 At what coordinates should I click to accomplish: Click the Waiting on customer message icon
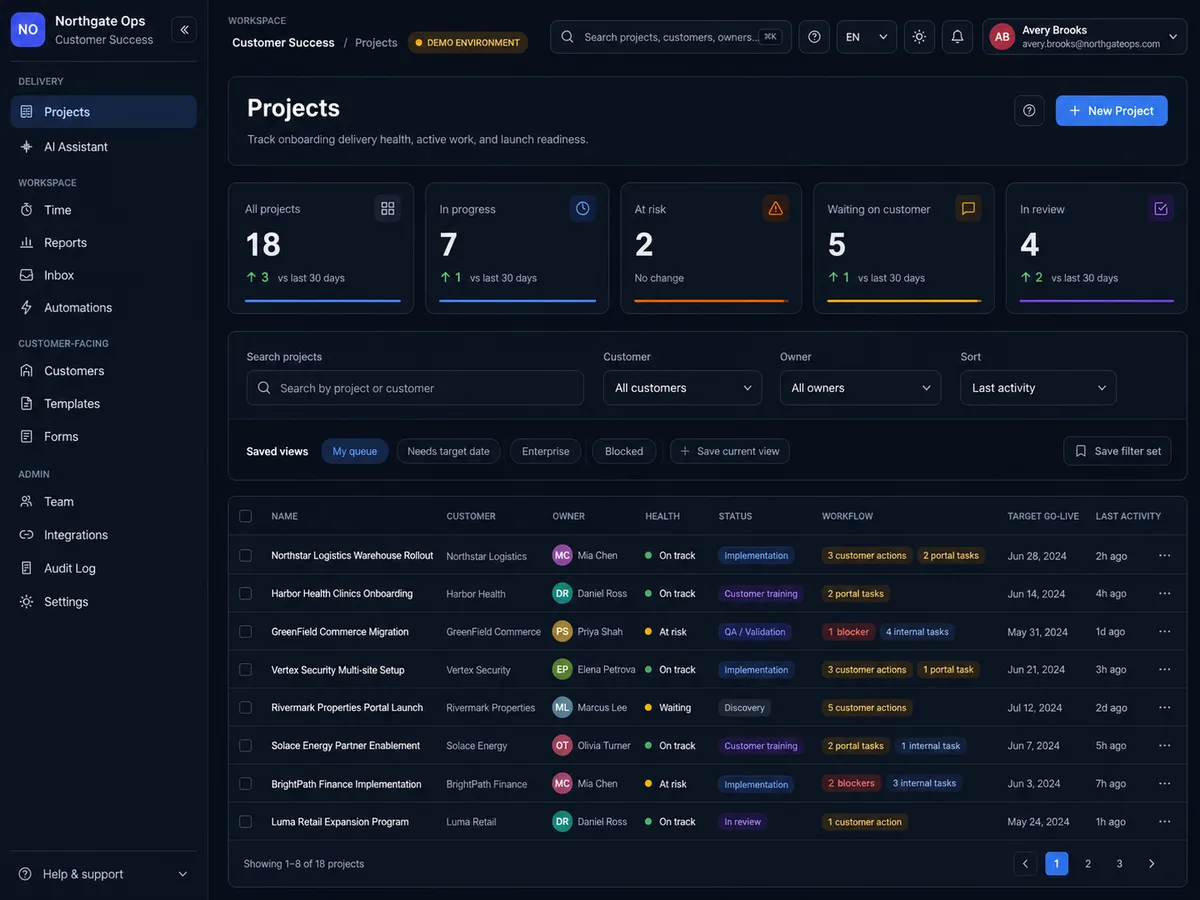coord(968,208)
